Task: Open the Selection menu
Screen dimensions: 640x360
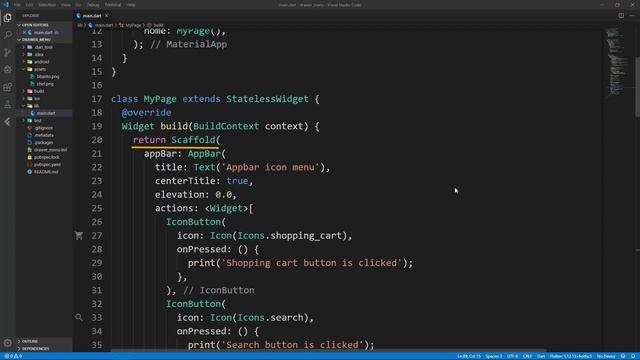Action: click(47, 5)
